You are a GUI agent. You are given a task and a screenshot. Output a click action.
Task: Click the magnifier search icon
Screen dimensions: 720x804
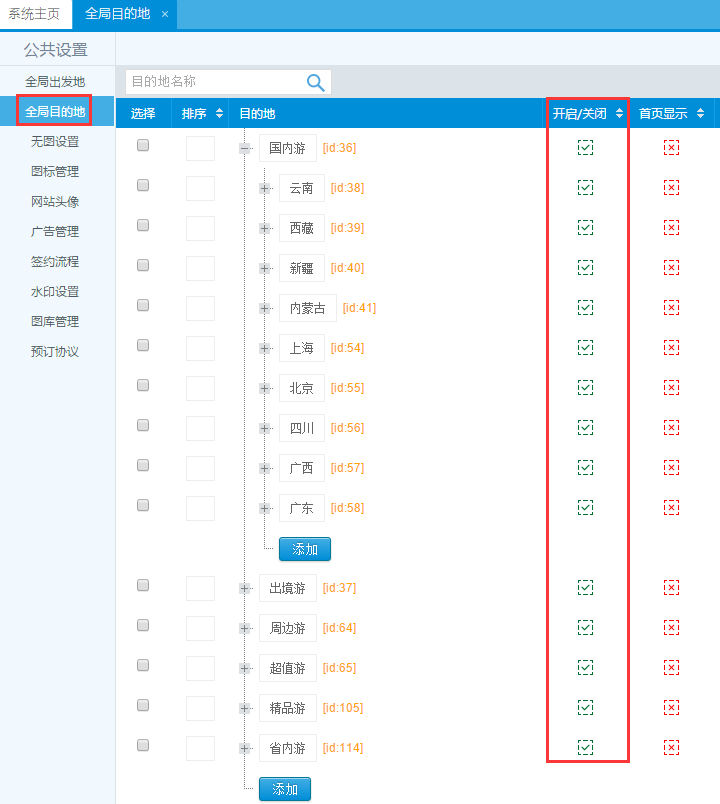(x=316, y=83)
